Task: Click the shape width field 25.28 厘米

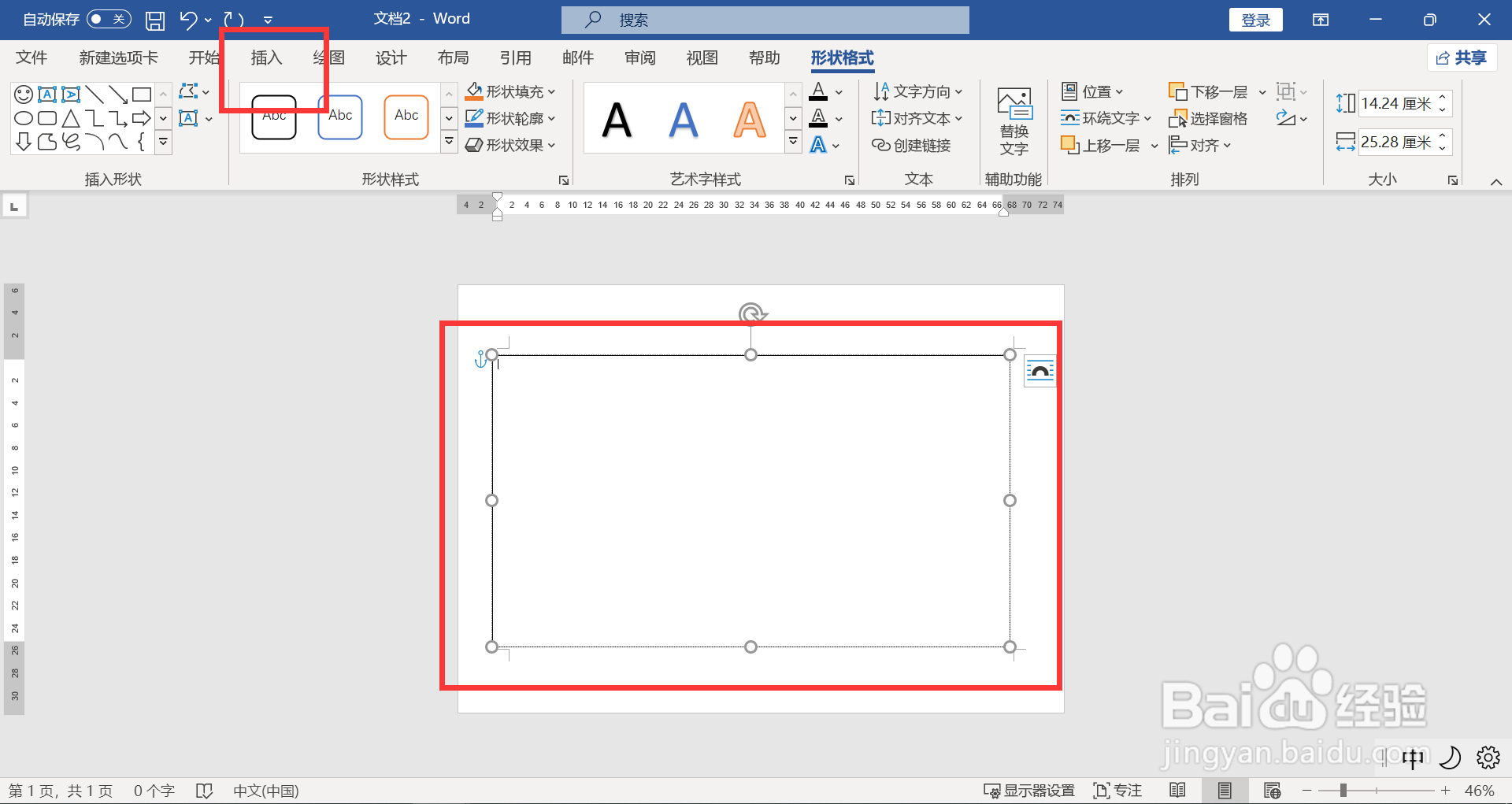Action: pos(1396,142)
